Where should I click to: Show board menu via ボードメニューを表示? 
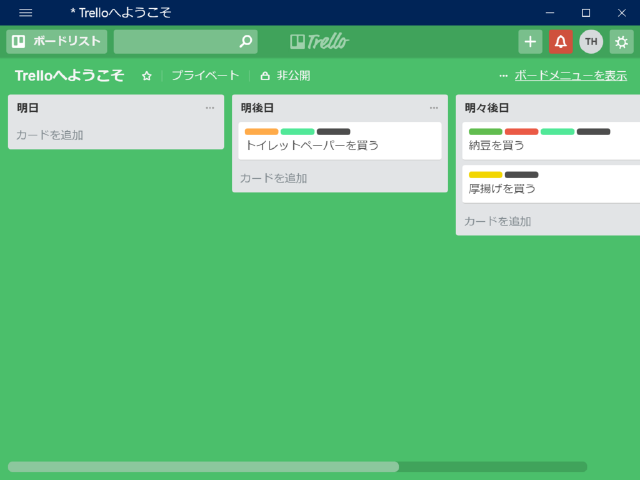(x=571, y=76)
